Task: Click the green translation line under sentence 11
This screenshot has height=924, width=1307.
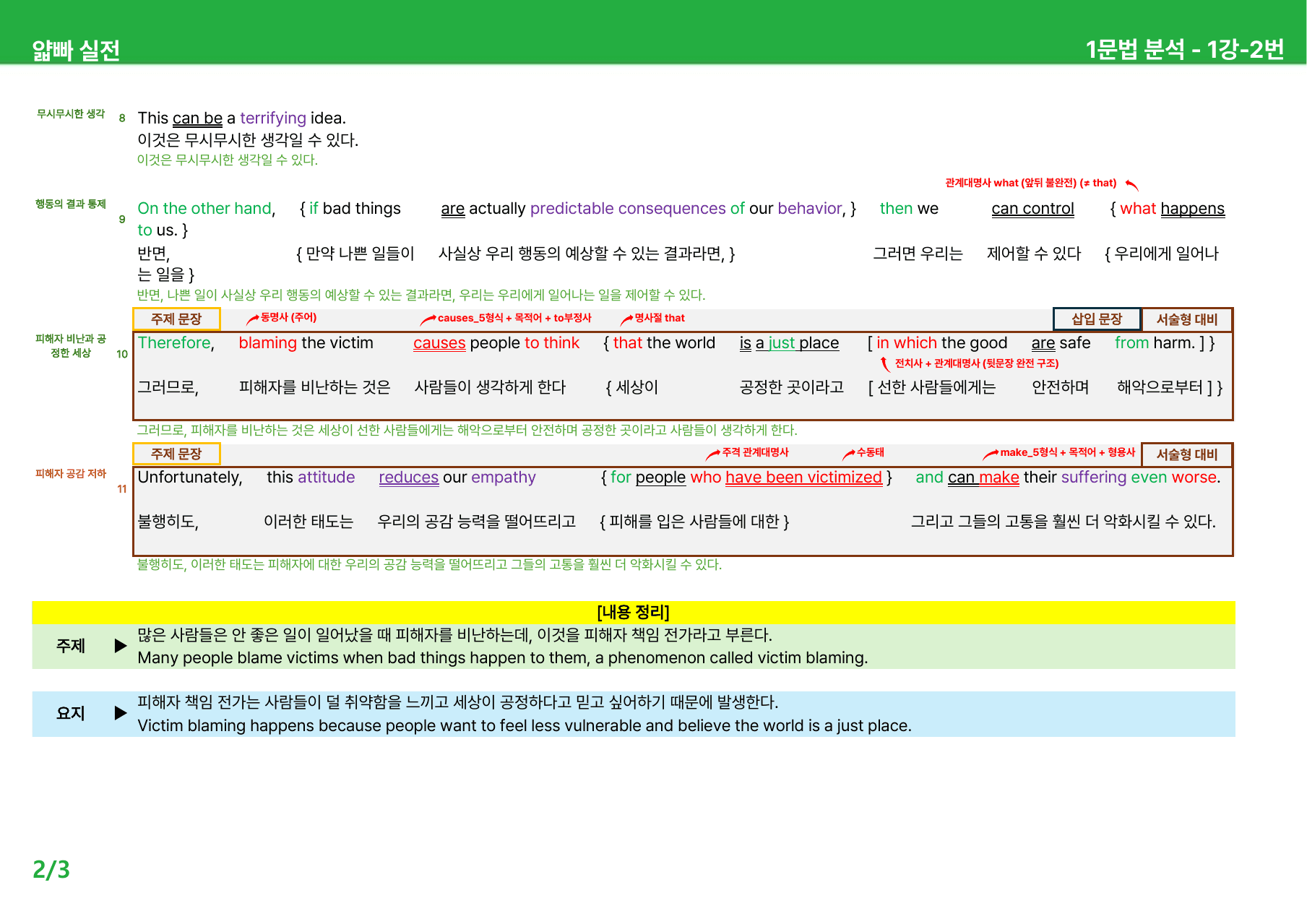Action: [x=429, y=564]
